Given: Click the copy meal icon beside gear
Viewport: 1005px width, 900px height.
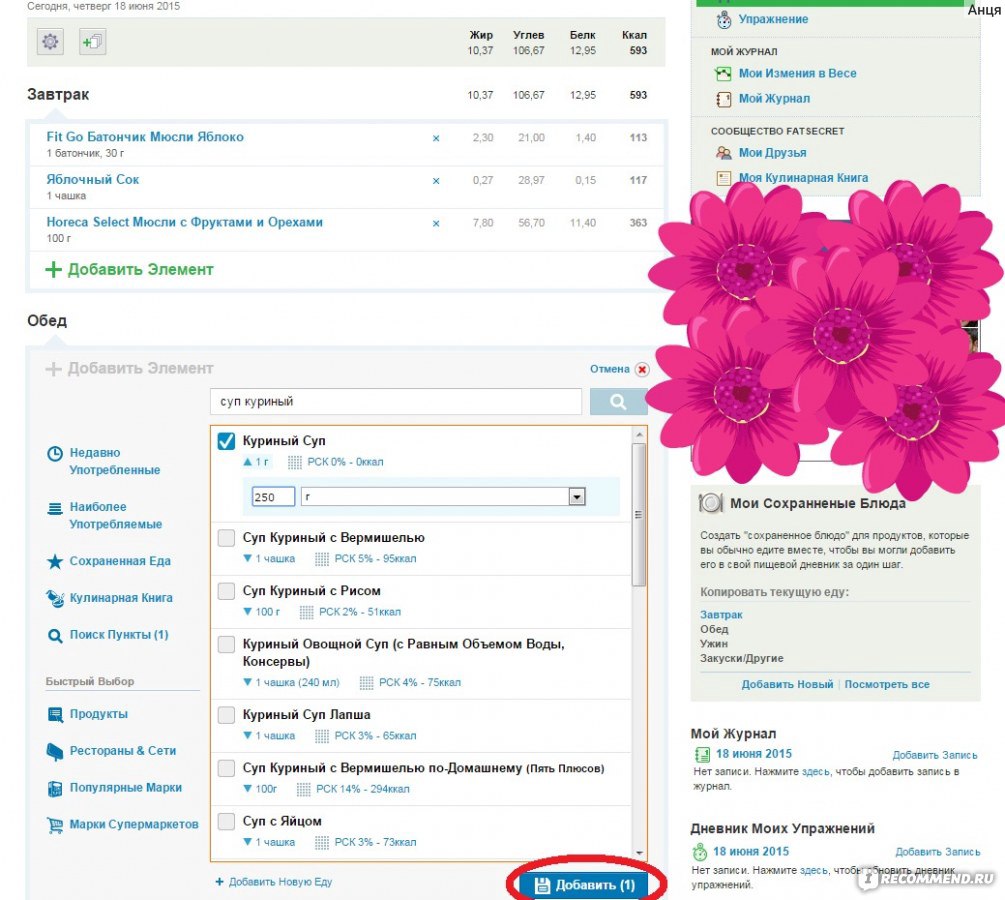Looking at the screenshot, I should tap(92, 42).
